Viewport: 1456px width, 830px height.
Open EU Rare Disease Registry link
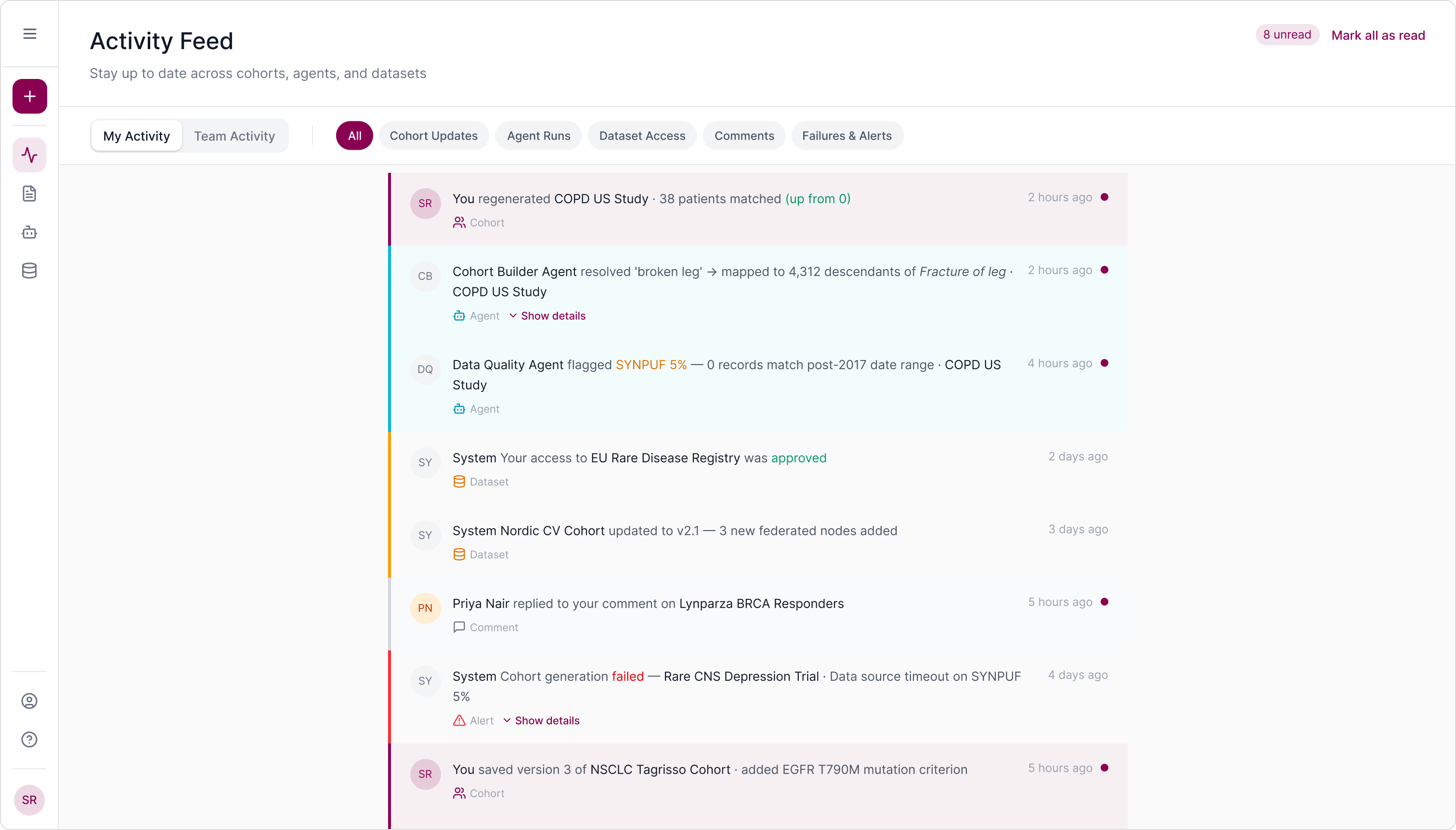[x=665, y=458]
